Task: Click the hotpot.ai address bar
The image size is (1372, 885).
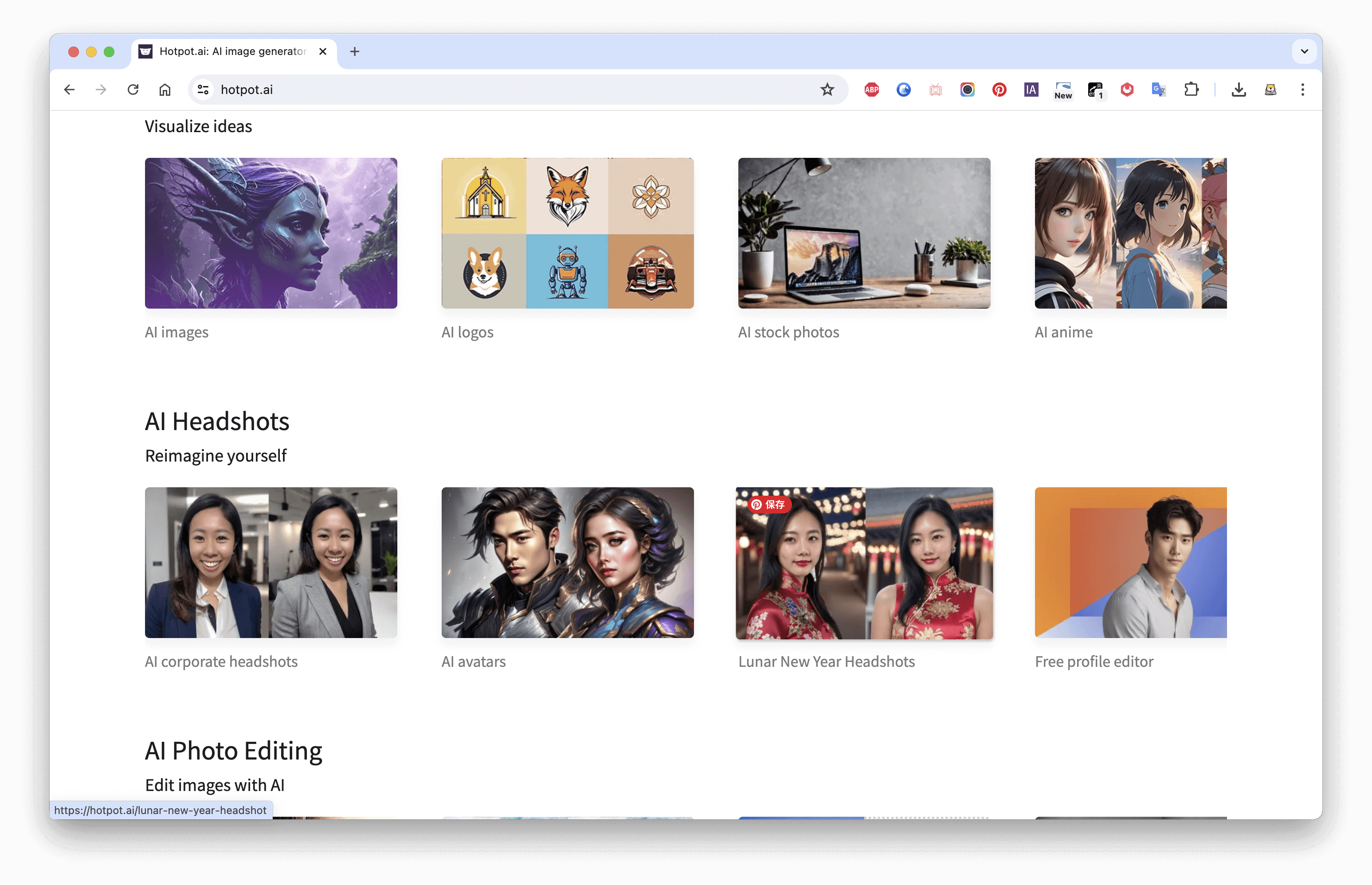Action: click(x=517, y=90)
